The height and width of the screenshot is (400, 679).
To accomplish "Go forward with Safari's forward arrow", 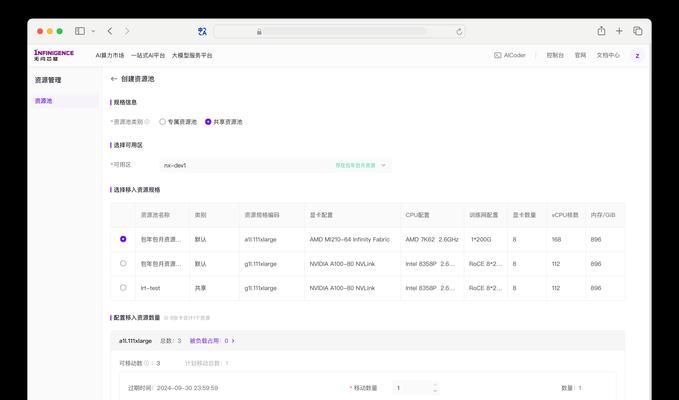I will coord(127,31).
